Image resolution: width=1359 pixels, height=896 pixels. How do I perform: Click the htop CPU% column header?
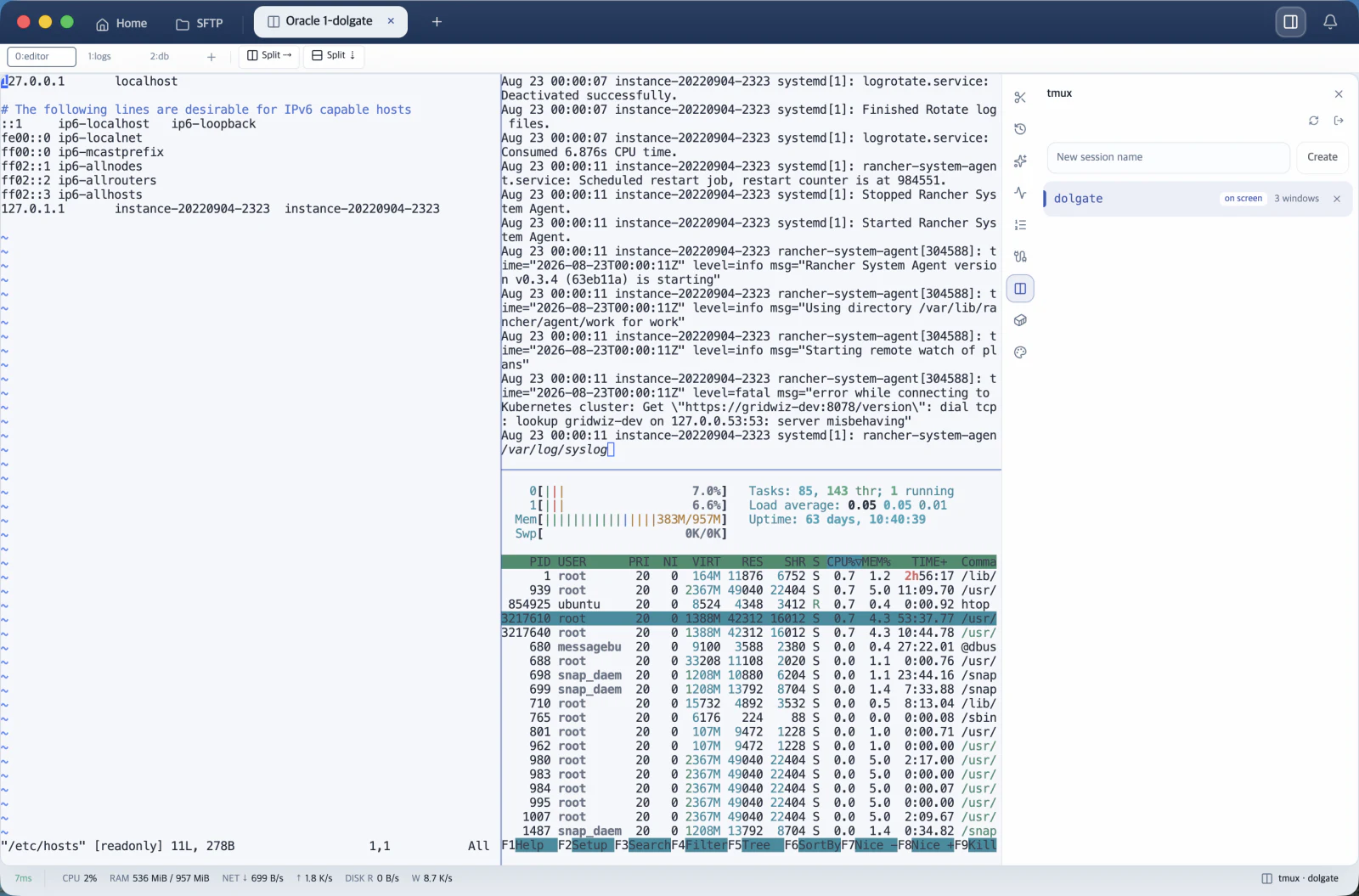tap(844, 562)
